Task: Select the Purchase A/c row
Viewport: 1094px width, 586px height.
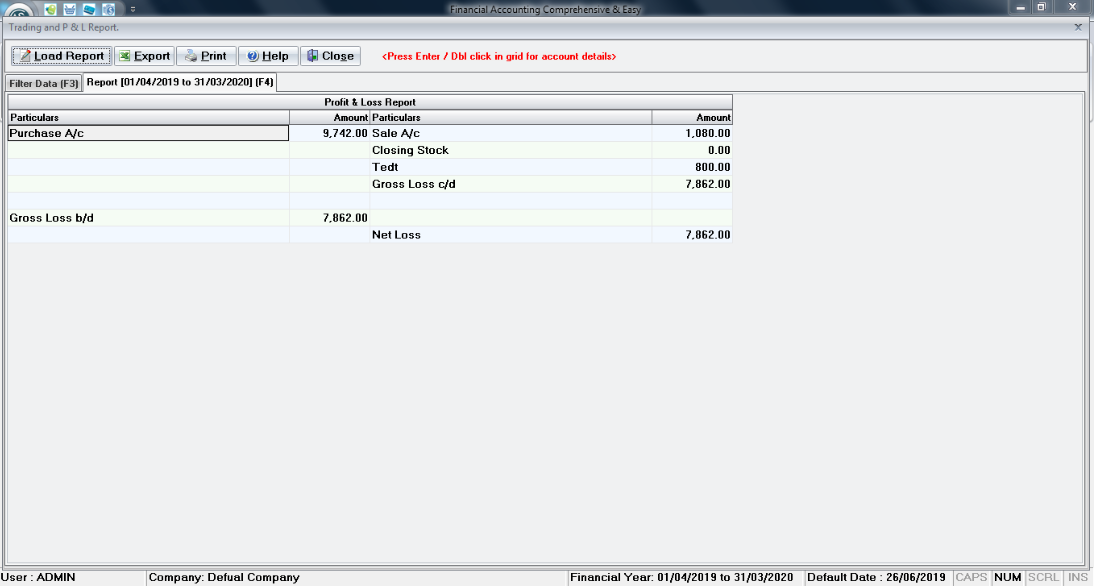Action: (x=148, y=133)
